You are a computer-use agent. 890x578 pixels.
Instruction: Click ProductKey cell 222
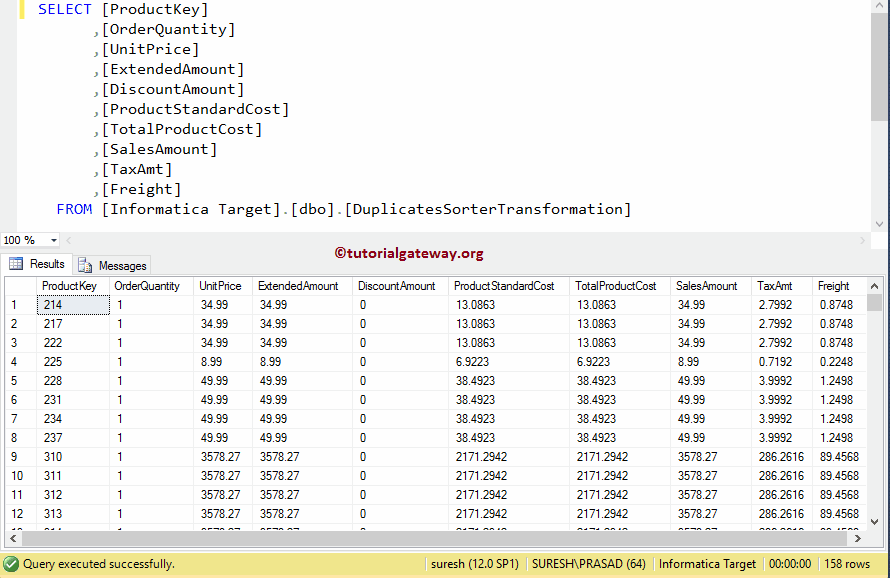pos(73,343)
